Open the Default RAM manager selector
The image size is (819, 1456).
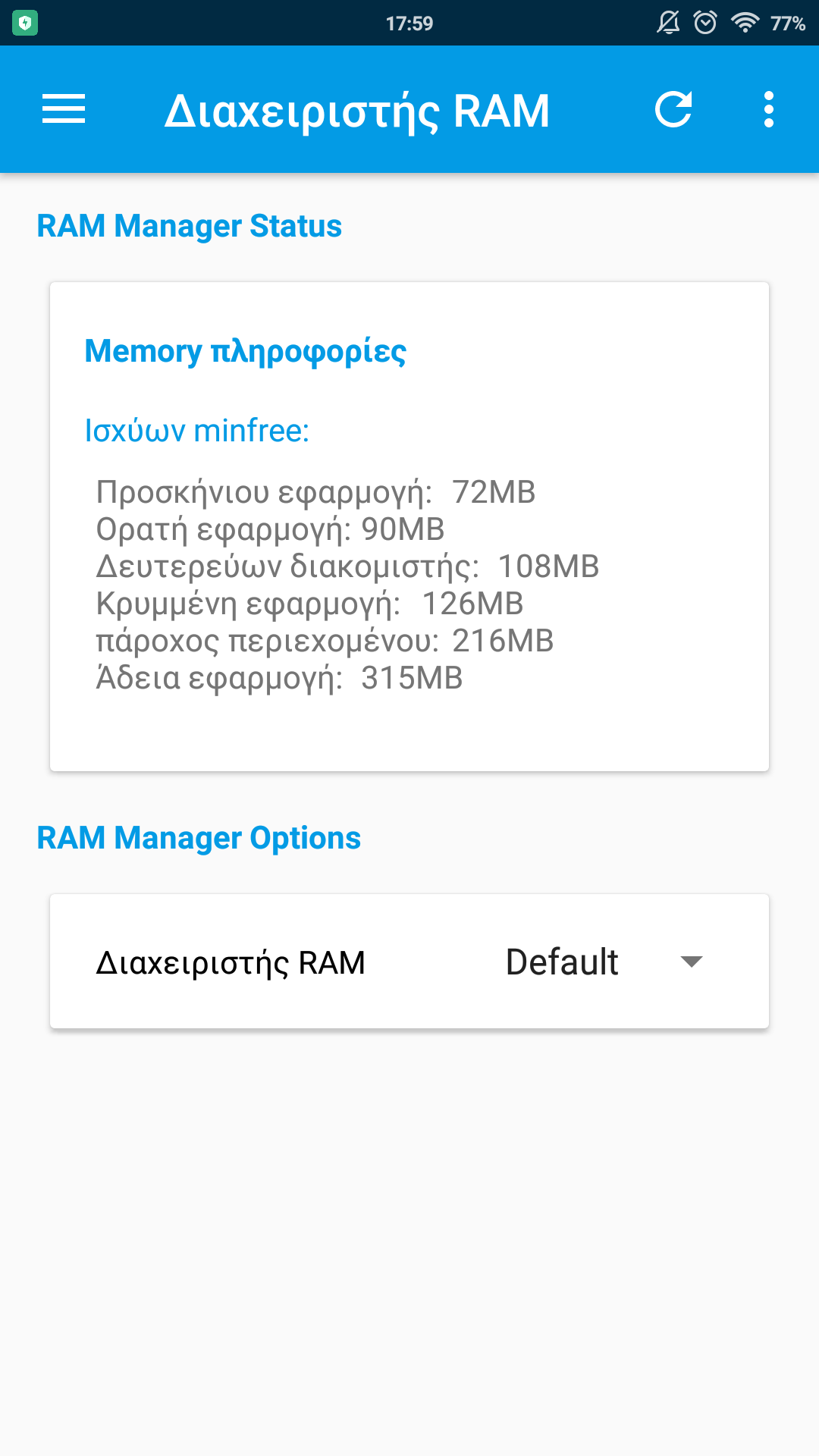tap(562, 962)
